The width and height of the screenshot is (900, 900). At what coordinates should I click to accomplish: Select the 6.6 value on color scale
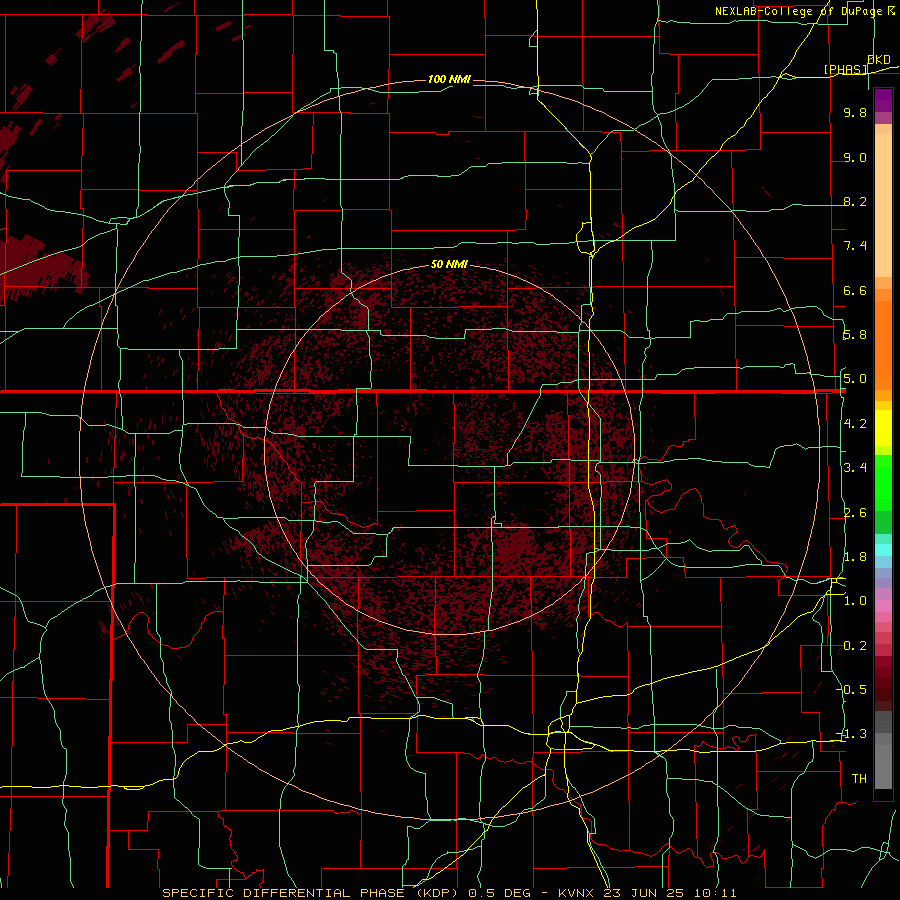[855, 290]
